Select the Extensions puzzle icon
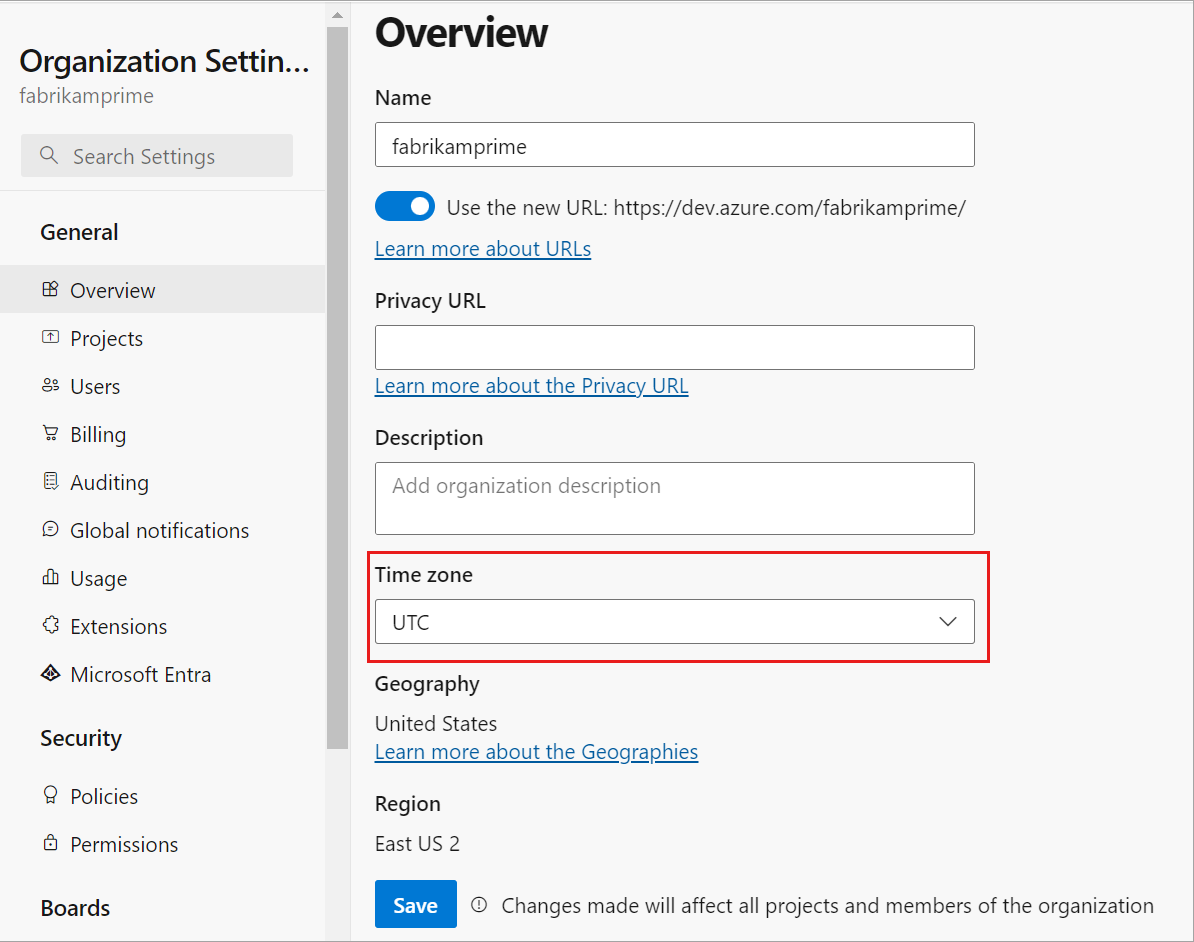This screenshot has height=942, width=1194. point(50,626)
